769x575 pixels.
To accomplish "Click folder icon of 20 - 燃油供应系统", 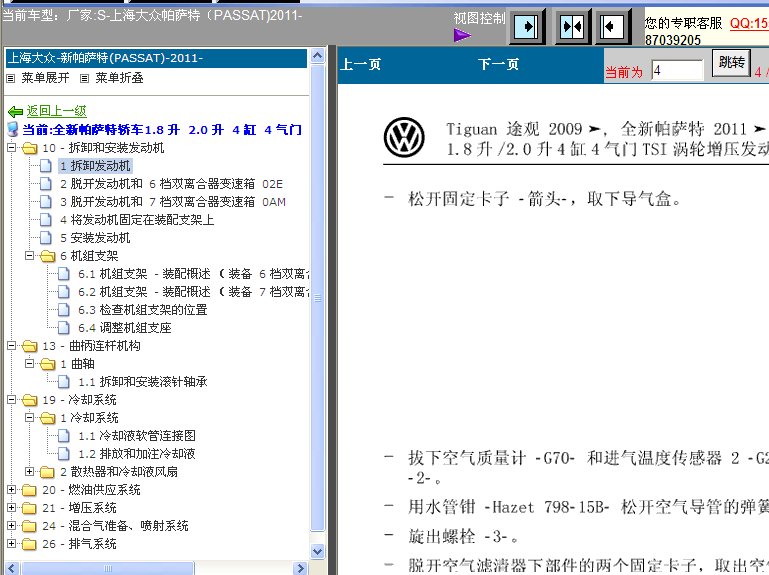I will (x=30, y=490).
